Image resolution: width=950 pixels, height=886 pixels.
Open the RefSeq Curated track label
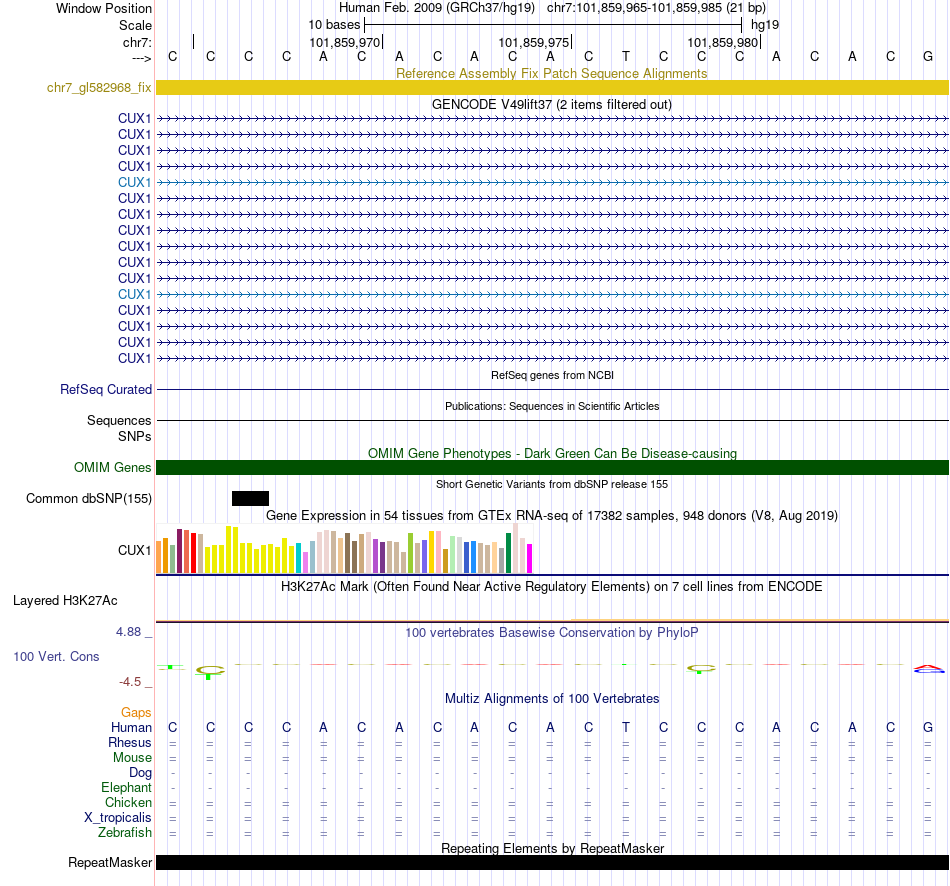pos(105,389)
